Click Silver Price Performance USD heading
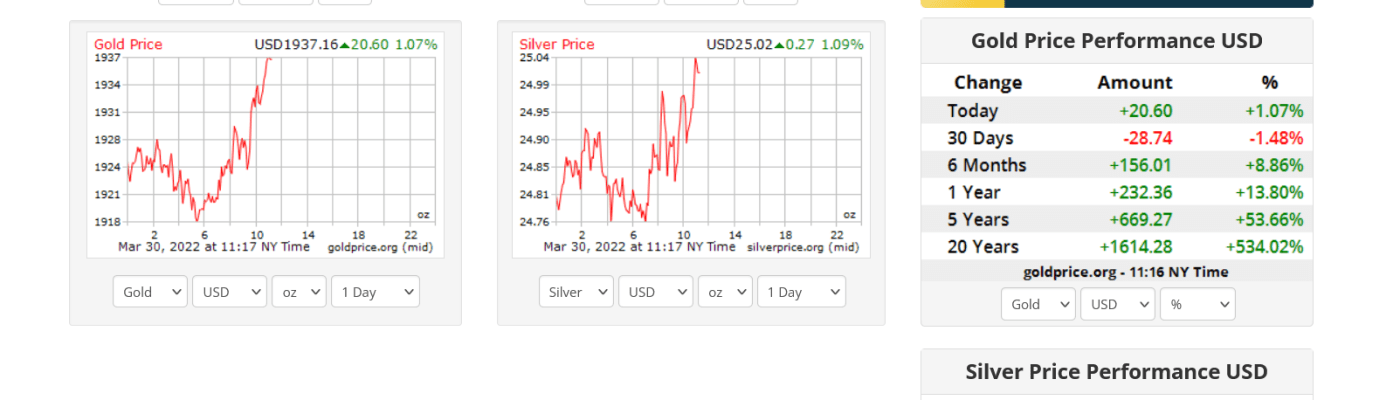The width and height of the screenshot is (1400, 400). coord(1116,372)
